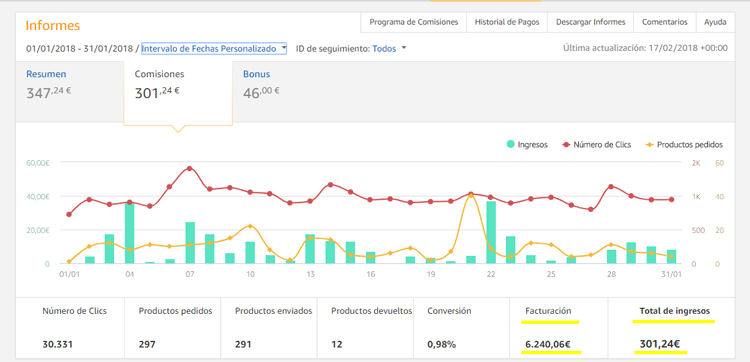This screenshot has height=362, width=750.
Task: Open Descargar Informes
Action: (591, 22)
